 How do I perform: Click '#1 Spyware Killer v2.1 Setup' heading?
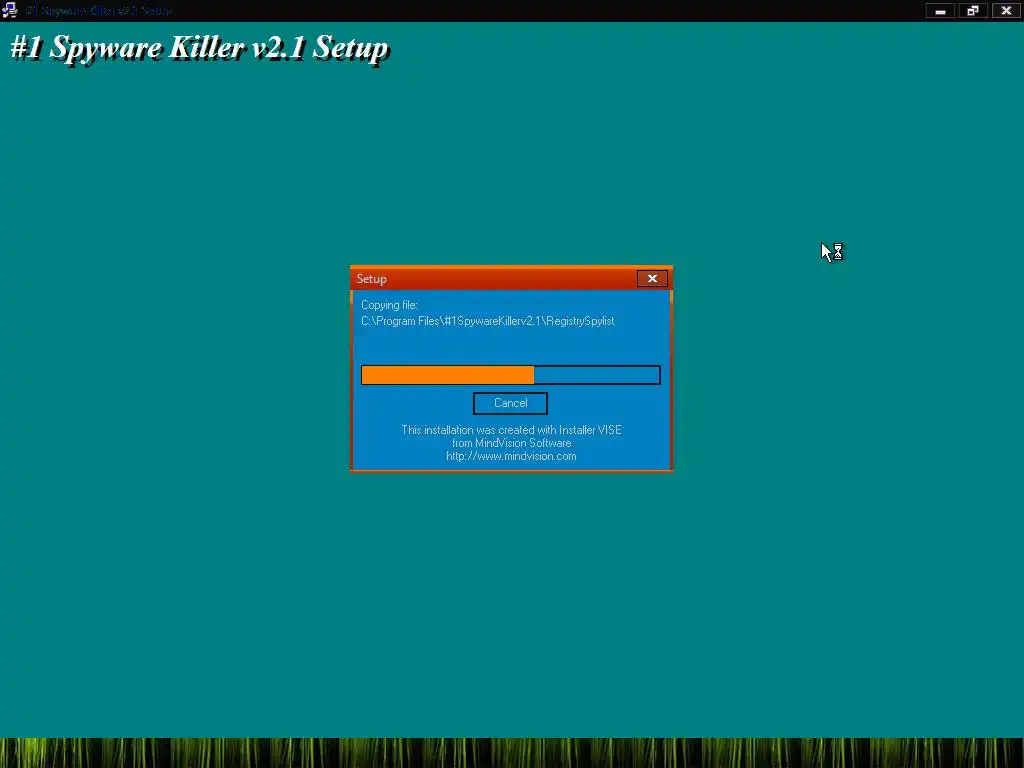tap(200, 48)
